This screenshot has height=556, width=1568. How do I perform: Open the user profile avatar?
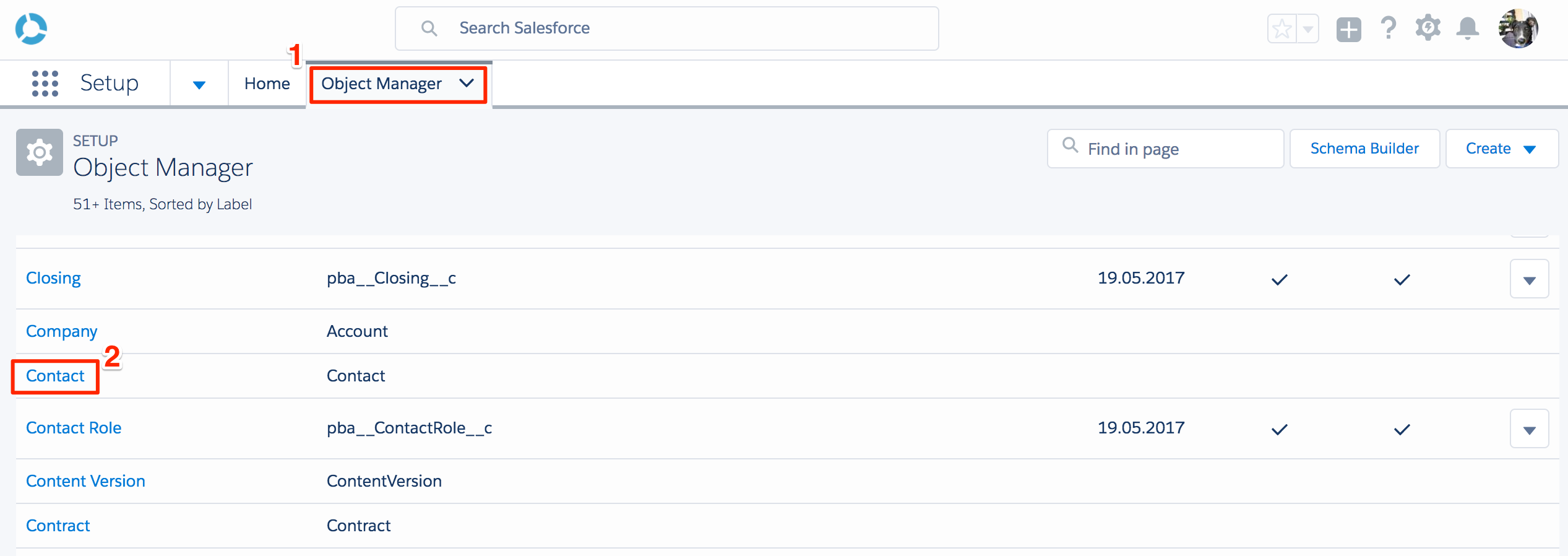1518,28
